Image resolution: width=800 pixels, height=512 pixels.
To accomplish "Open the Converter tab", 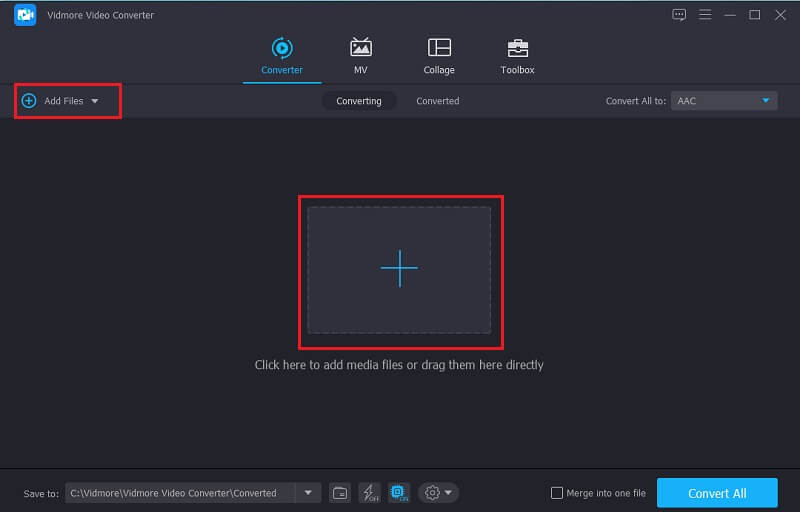I will 281,56.
